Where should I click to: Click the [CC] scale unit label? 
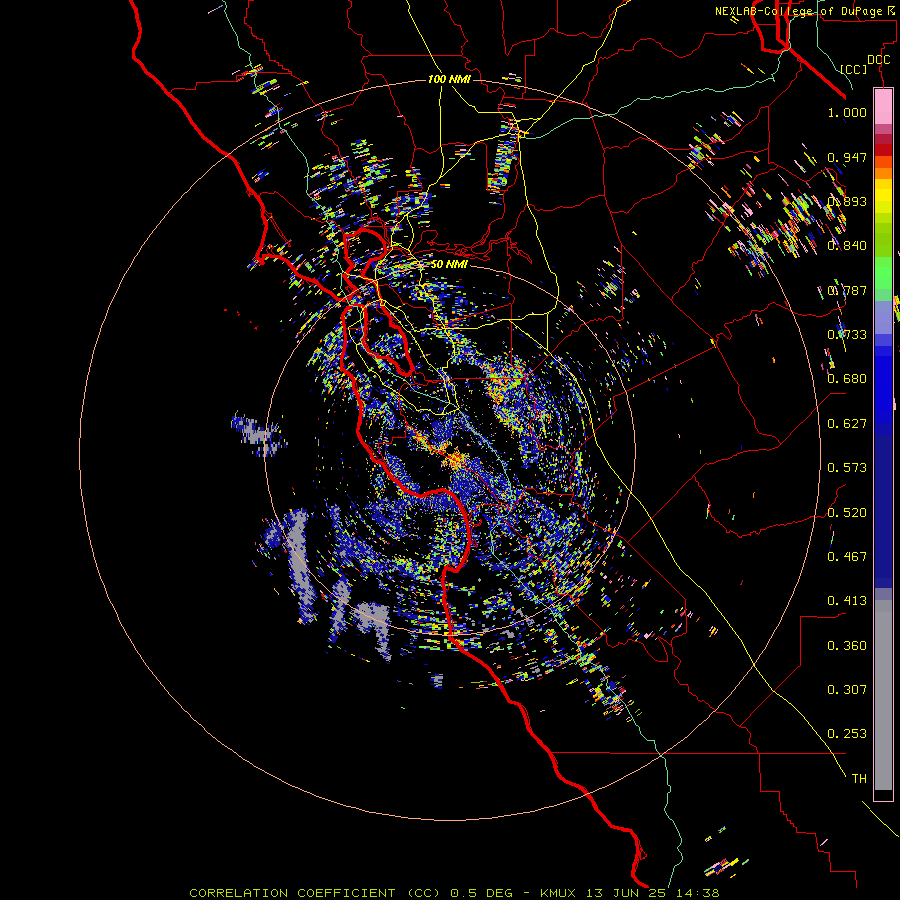coord(854,69)
